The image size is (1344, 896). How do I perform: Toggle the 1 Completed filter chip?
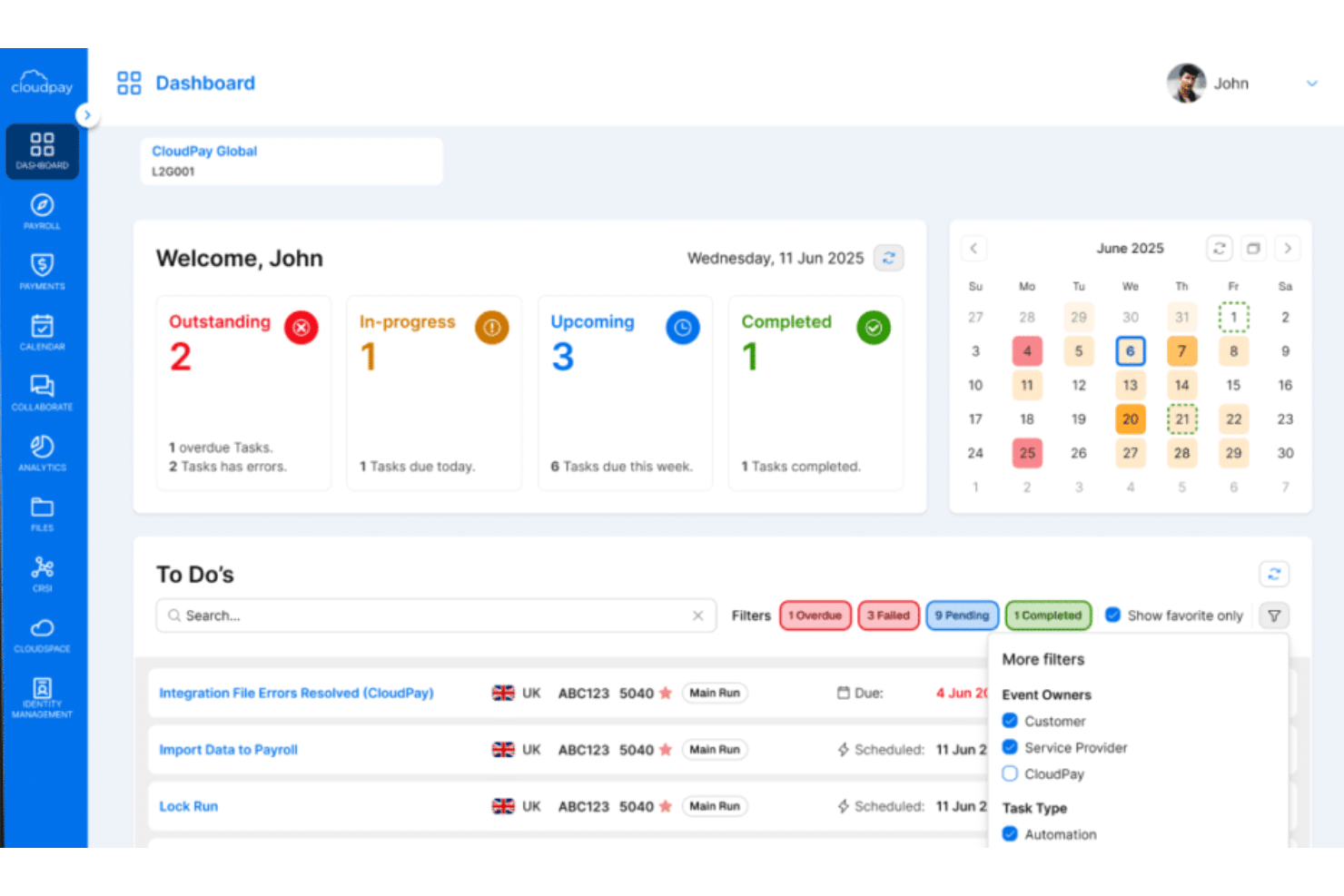(x=1048, y=615)
